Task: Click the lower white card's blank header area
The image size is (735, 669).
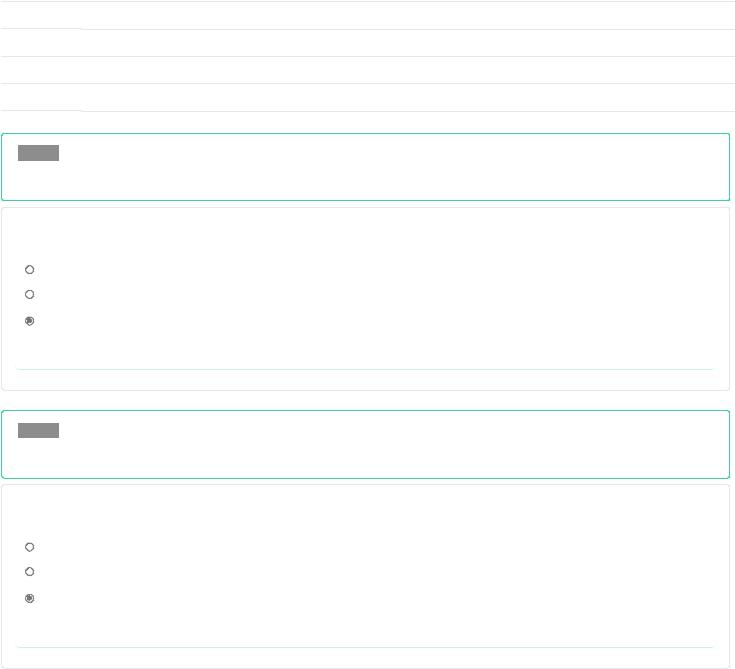Action: point(366,510)
